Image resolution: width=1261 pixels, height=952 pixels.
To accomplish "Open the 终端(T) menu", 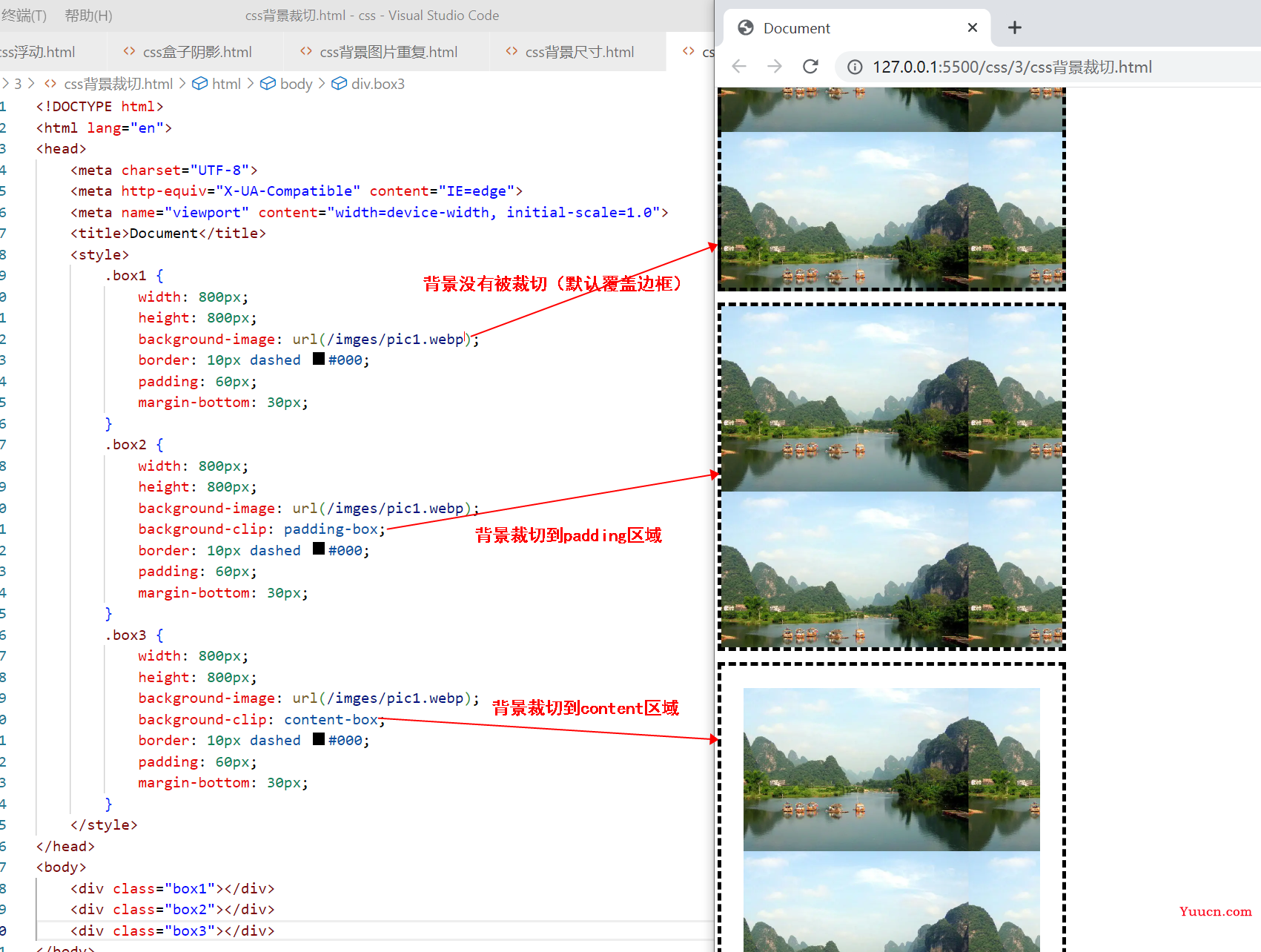I will click(24, 16).
